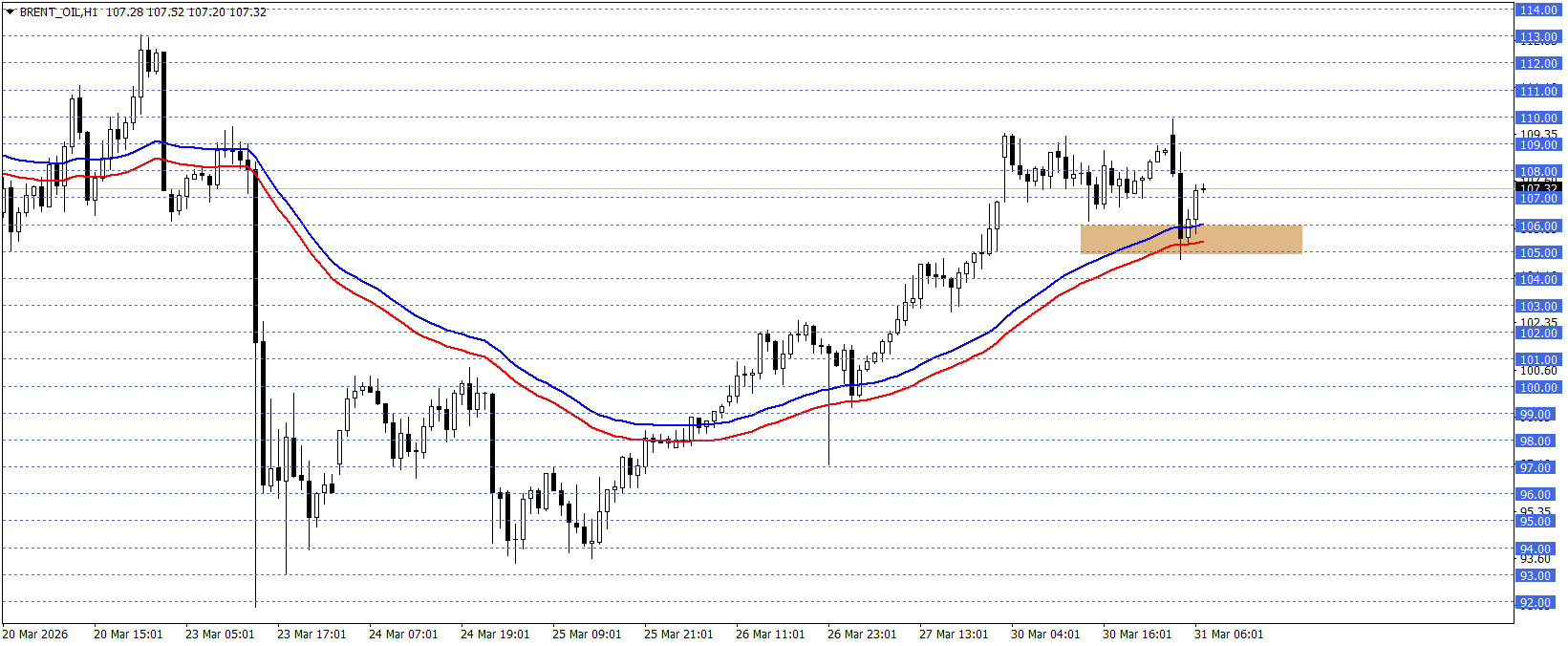1568x646 pixels.
Task: Click the black 107.32 current price label
Action: coord(1537,187)
